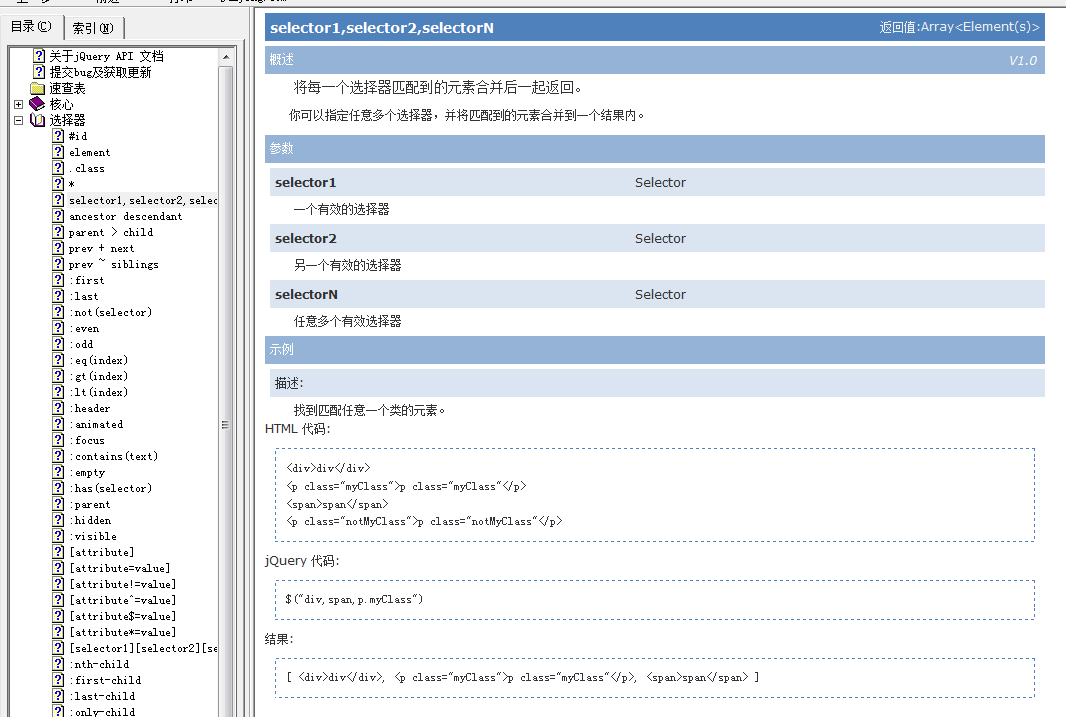
Task: Select the 速查表 tree item
Action: (67, 88)
